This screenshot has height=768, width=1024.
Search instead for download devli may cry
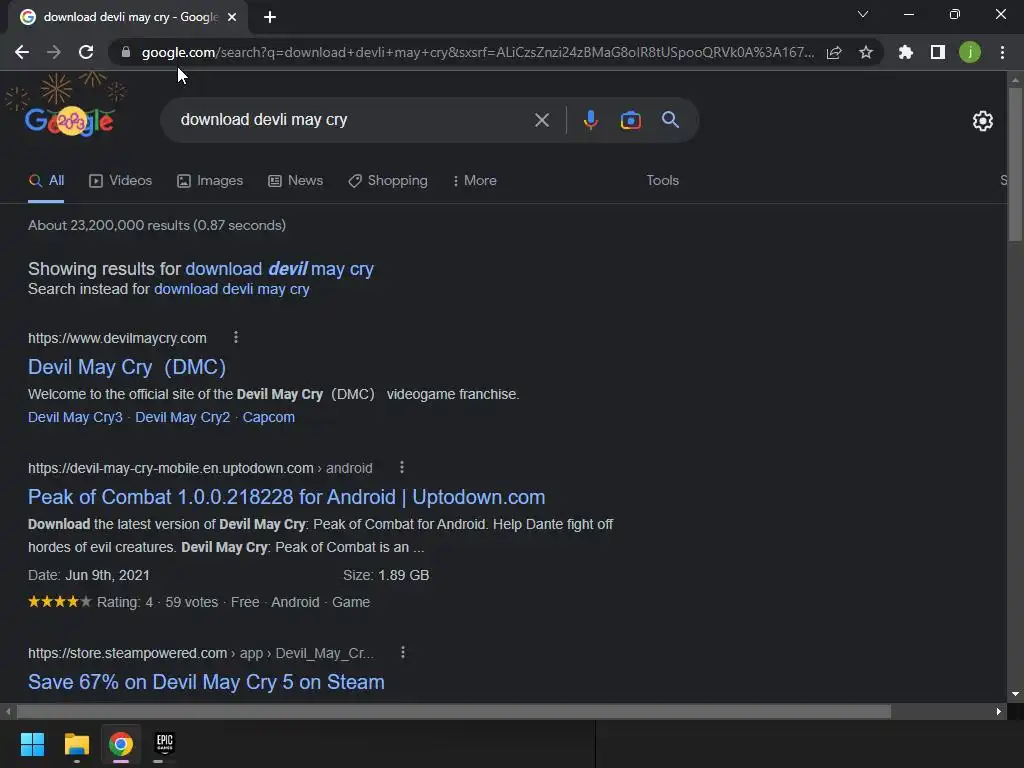click(x=232, y=289)
